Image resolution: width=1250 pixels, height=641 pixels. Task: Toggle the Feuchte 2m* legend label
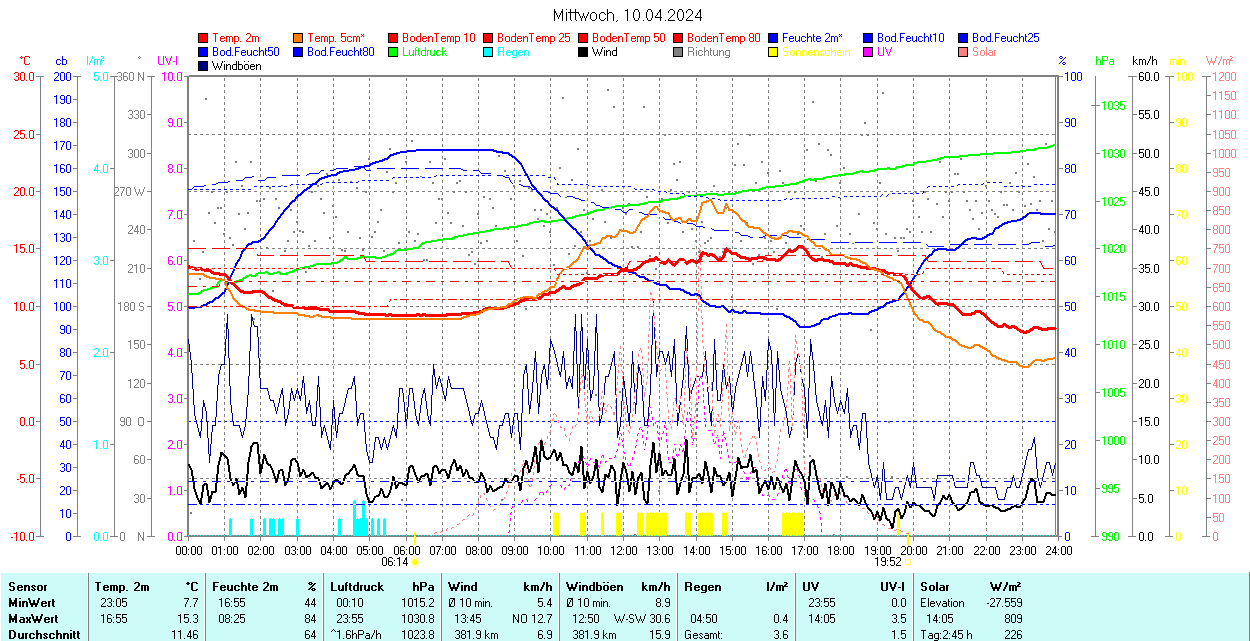(x=812, y=38)
